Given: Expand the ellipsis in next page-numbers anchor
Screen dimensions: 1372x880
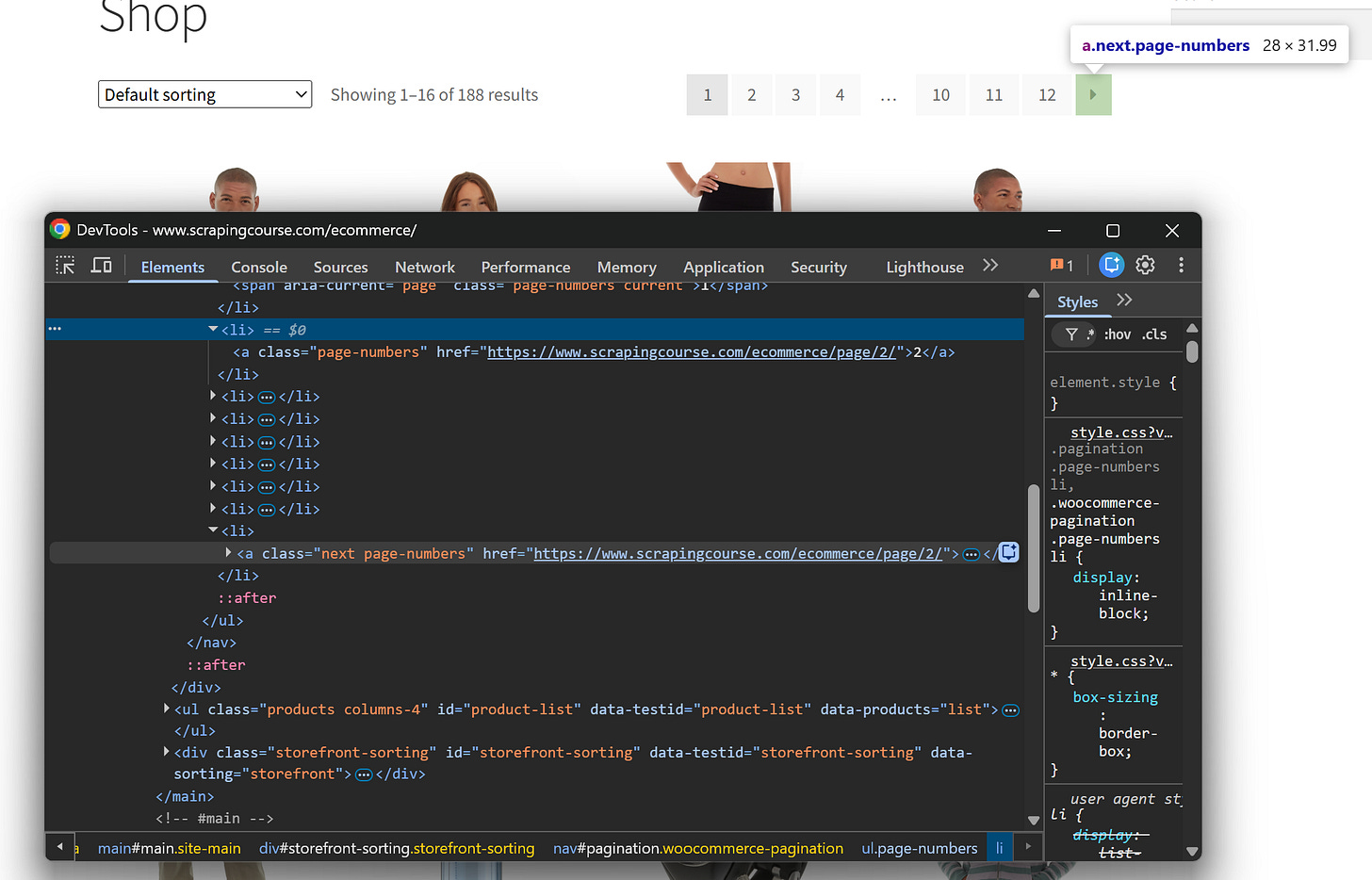Looking at the screenshot, I should [972, 554].
